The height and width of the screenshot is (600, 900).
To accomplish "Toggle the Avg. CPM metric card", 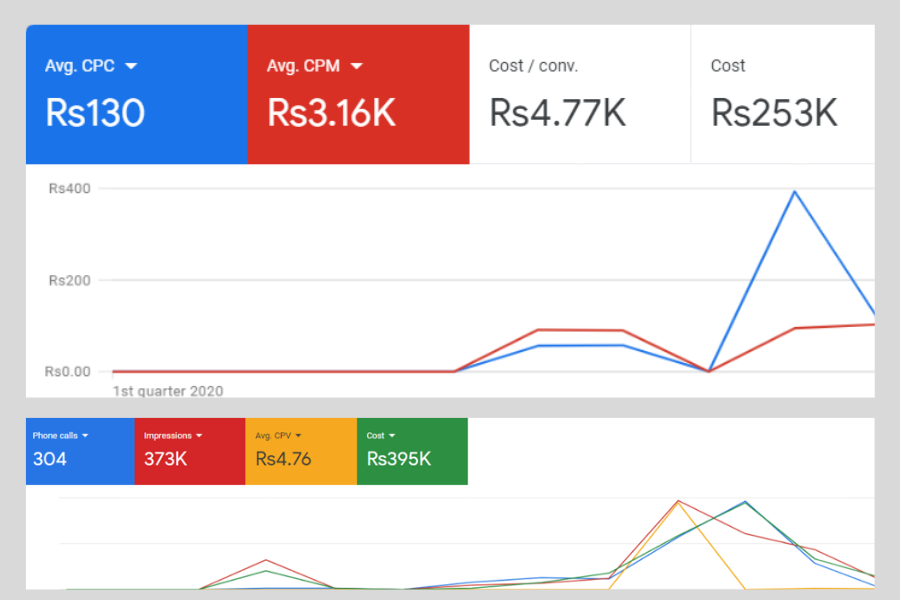I will click(x=358, y=93).
